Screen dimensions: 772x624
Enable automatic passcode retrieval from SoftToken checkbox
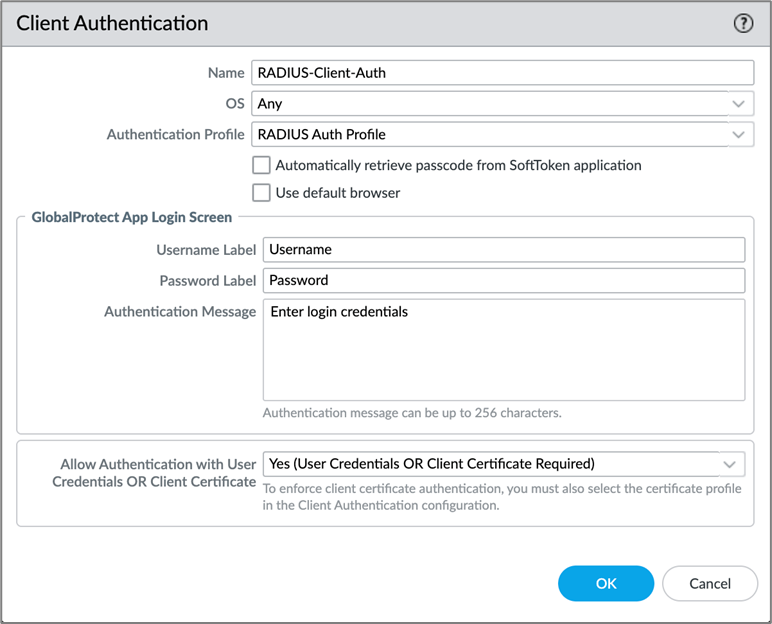tap(261, 165)
